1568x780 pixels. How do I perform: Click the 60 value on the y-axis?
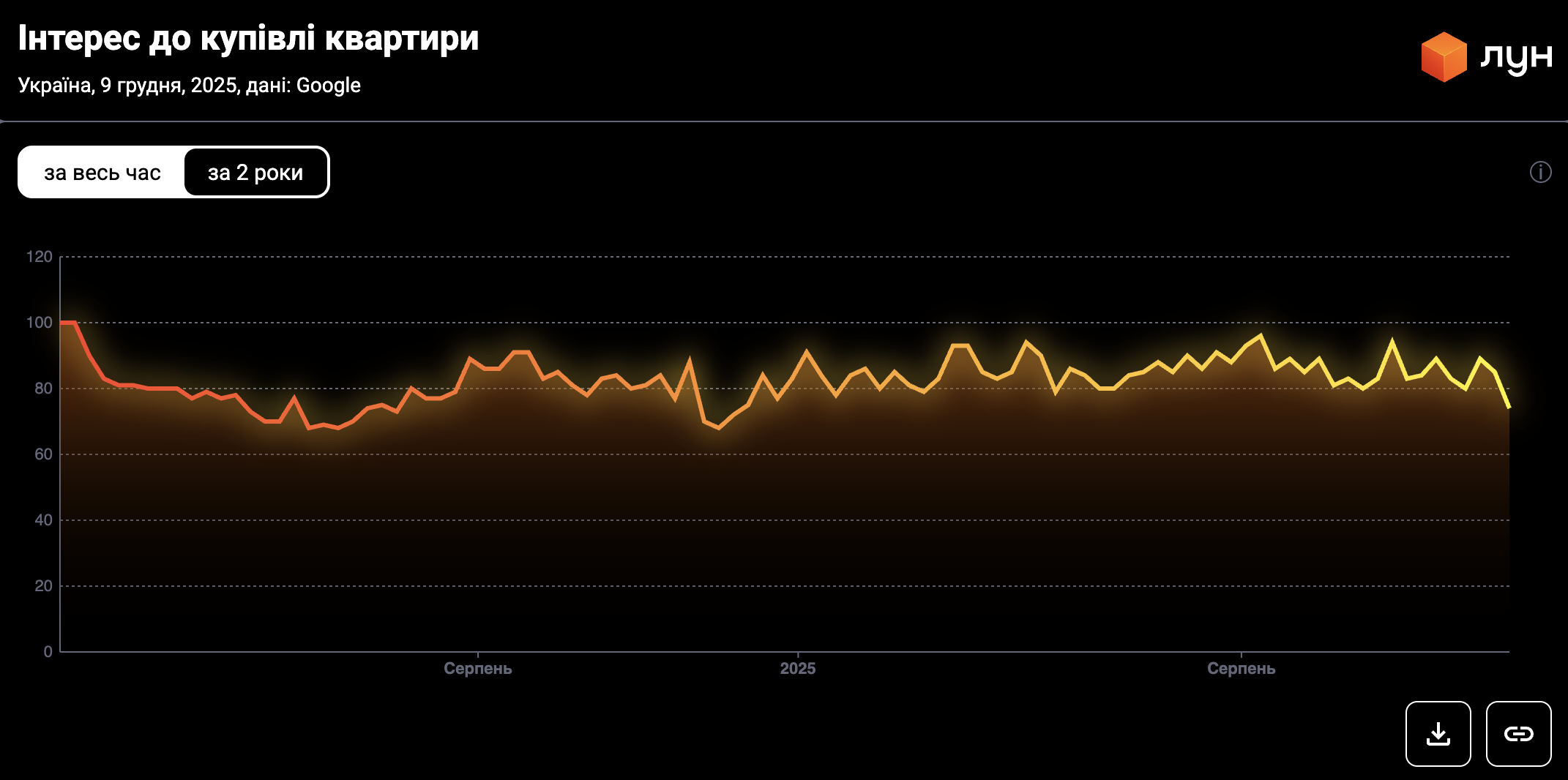pyautogui.click(x=43, y=454)
